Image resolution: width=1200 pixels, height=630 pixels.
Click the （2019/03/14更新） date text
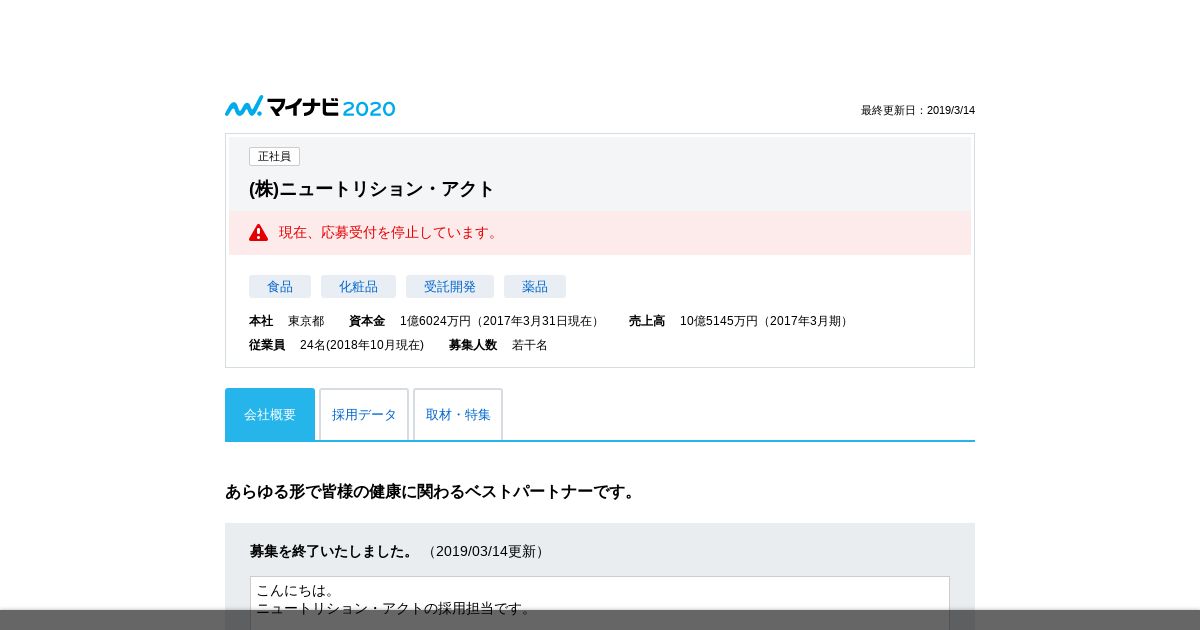tap(486, 551)
